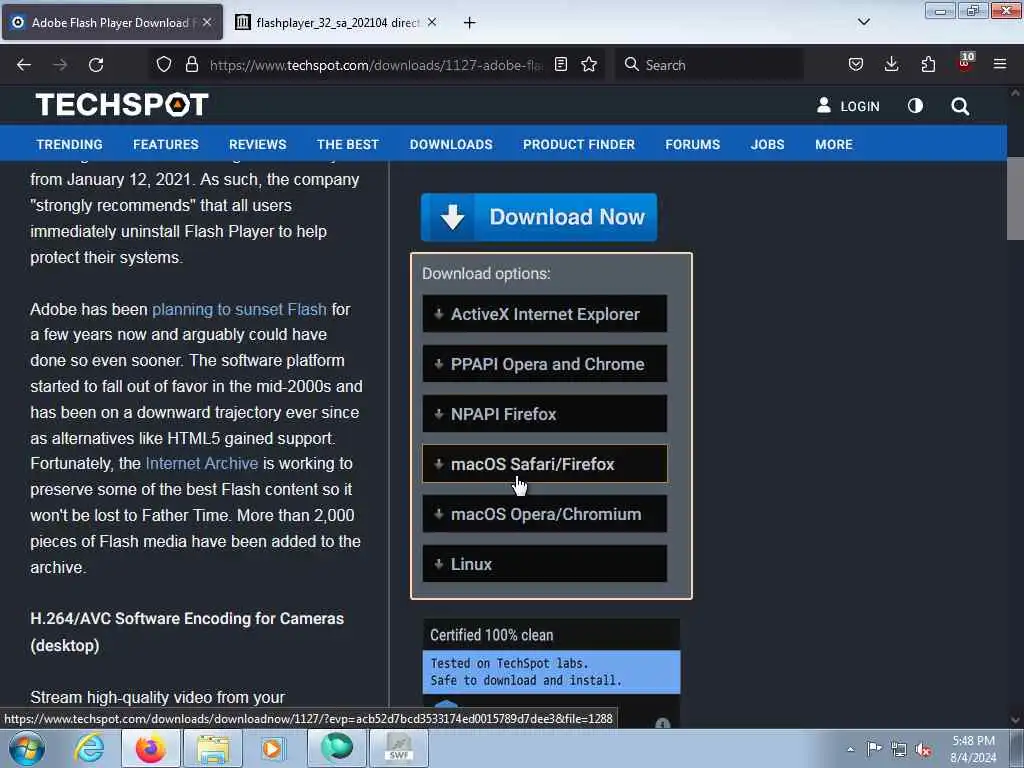Click the green round taskbar app icon
This screenshot has height=768, width=1024.
336,748
